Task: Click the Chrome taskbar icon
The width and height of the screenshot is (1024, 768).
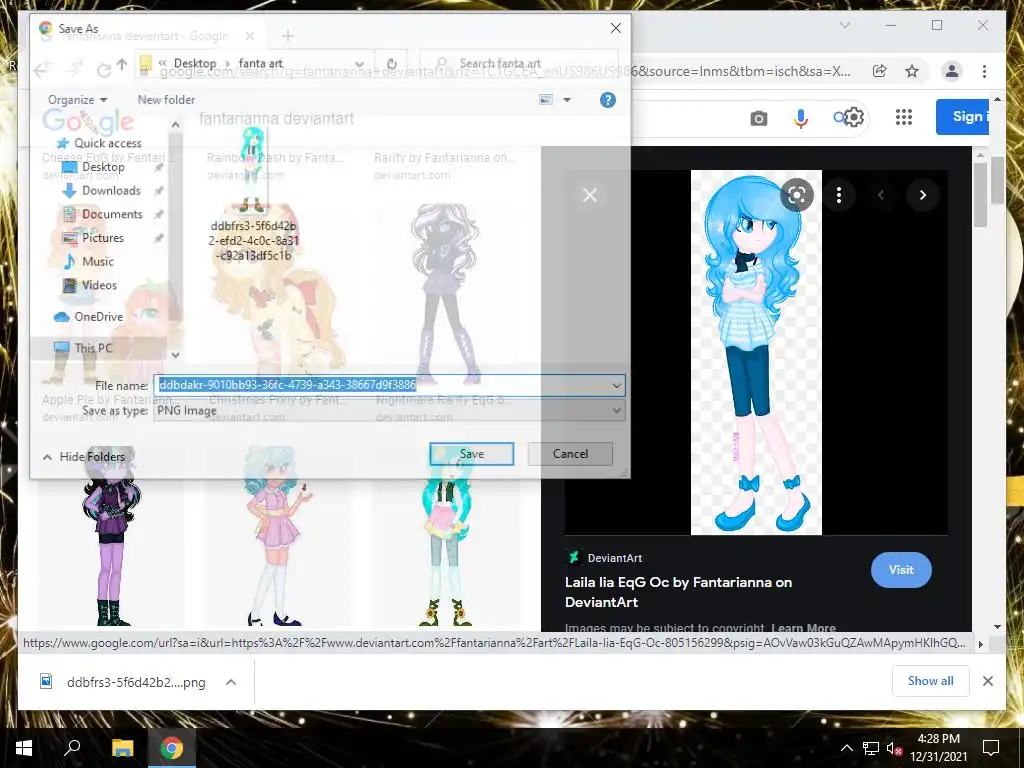Action: tap(172, 748)
